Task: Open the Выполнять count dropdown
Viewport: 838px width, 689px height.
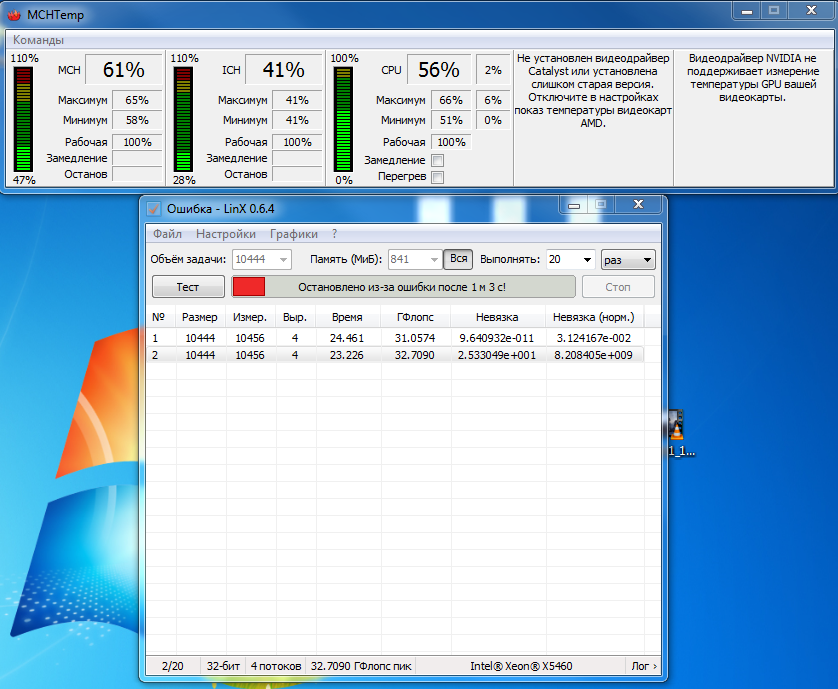Action: (x=587, y=260)
